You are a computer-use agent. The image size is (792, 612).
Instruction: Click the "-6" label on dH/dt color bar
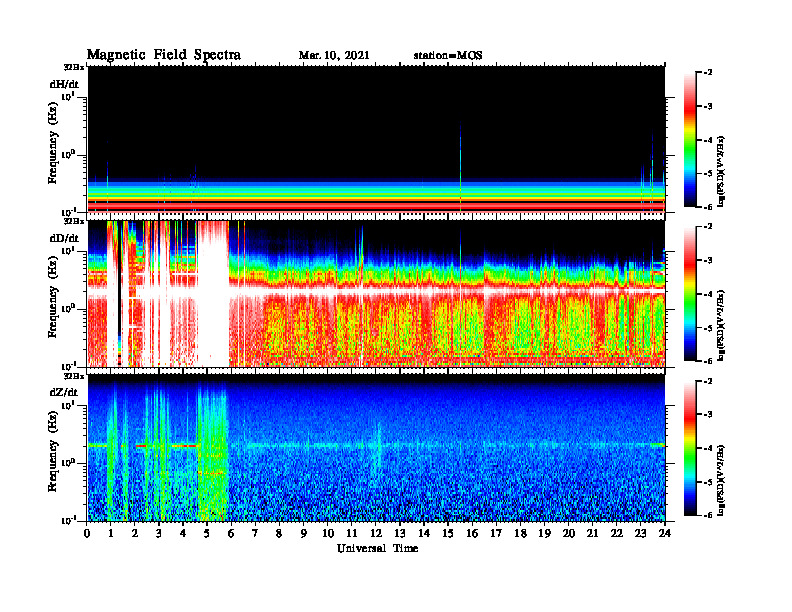tap(708, 207)
